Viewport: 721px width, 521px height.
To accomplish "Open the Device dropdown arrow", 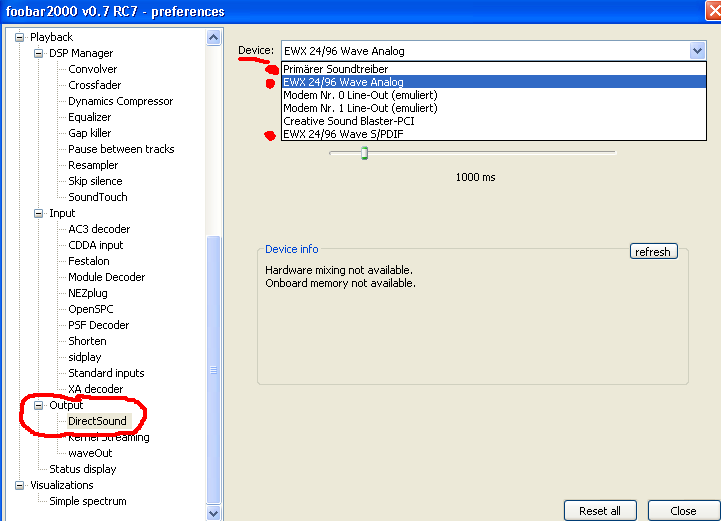I will pyautogui.click(x=697, y=51).
